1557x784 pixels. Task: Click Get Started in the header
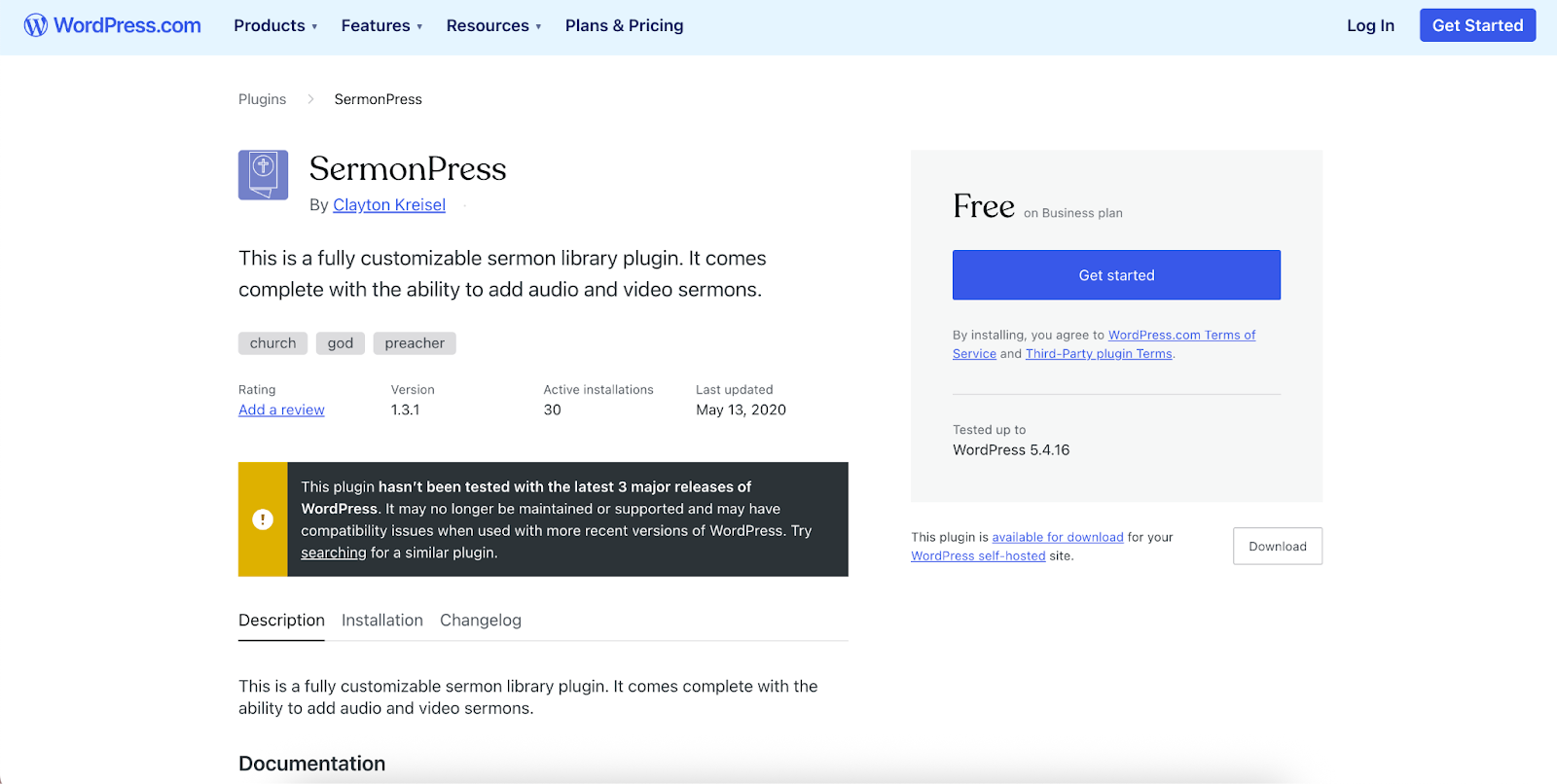[1476, 26]
